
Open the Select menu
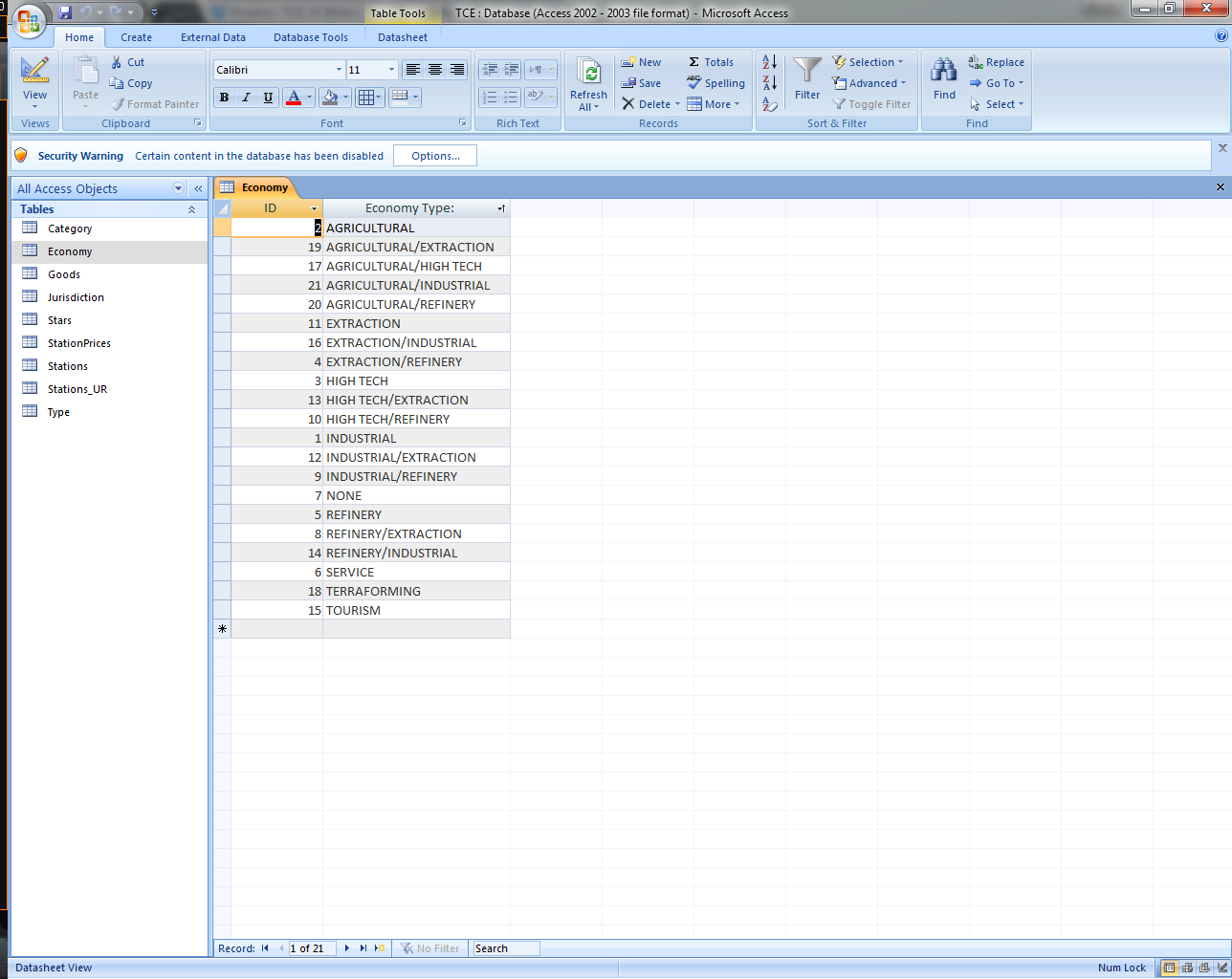click(x=996, y=104)
